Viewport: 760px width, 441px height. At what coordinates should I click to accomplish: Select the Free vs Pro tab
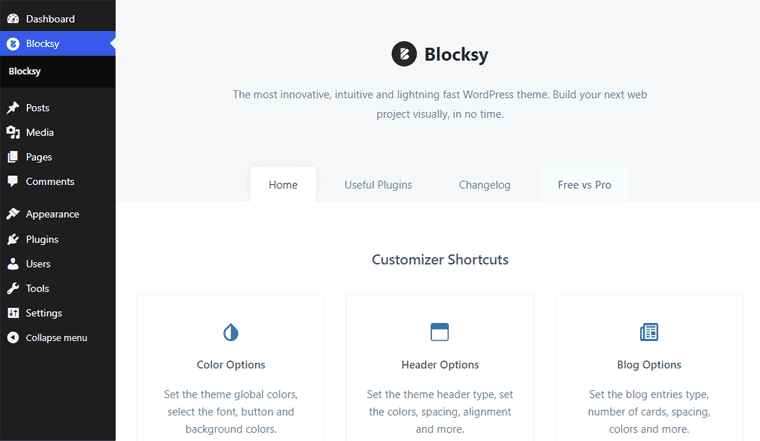point(584,185)
